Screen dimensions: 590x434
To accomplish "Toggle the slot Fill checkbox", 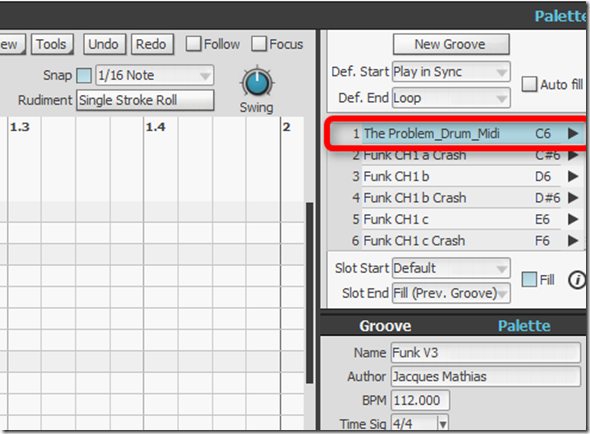I will point(529,279).
